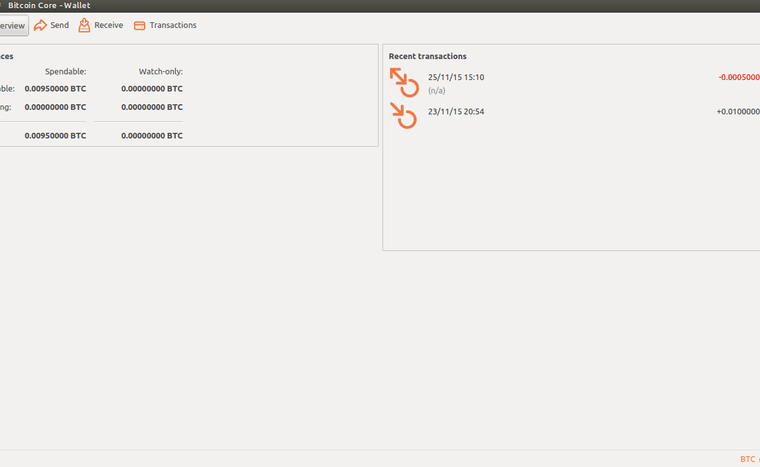Select the 23/11/15 20:54 transaction entry
The image size is (760, 467).
coord(456,111)
